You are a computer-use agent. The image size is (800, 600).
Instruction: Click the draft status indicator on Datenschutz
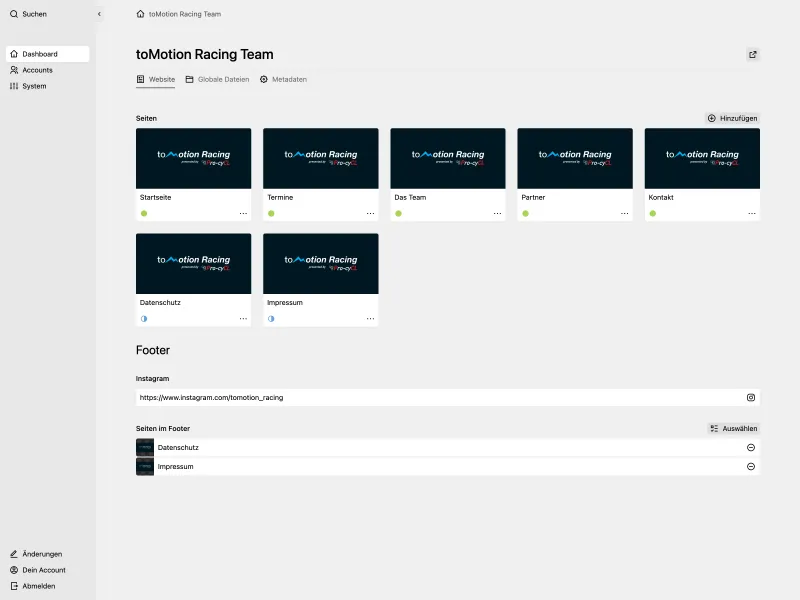point(142,319)
